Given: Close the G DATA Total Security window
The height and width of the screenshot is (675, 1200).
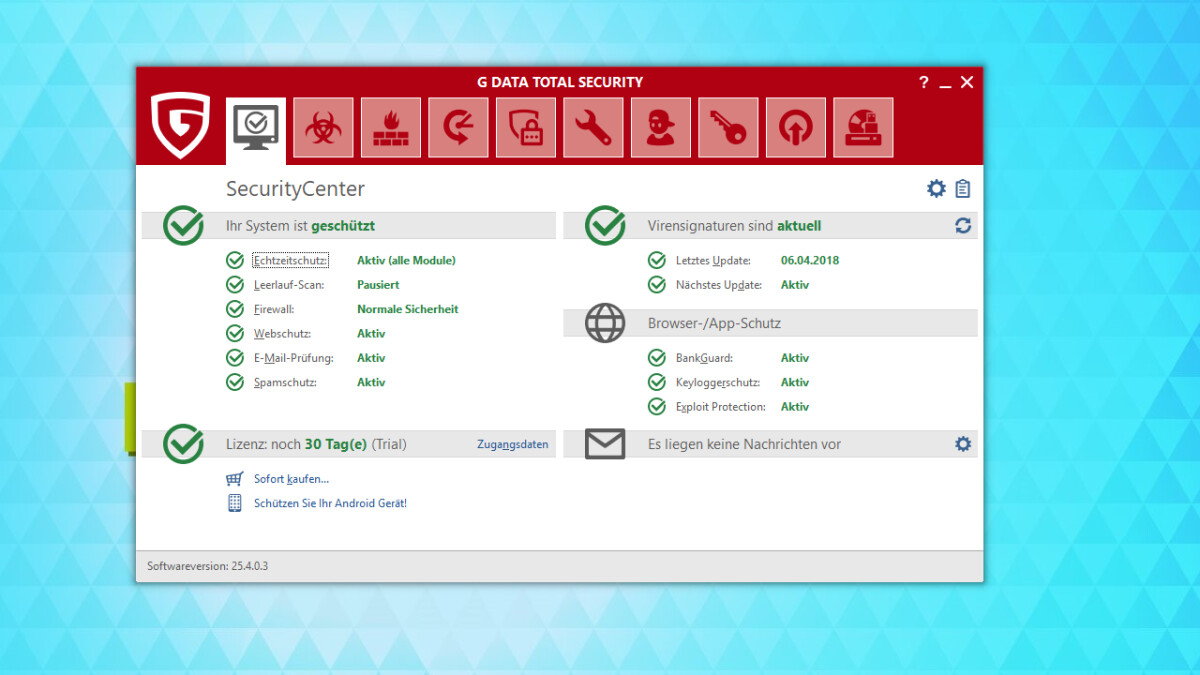Looking at the screenshot, I should click(x=967, y=82).
